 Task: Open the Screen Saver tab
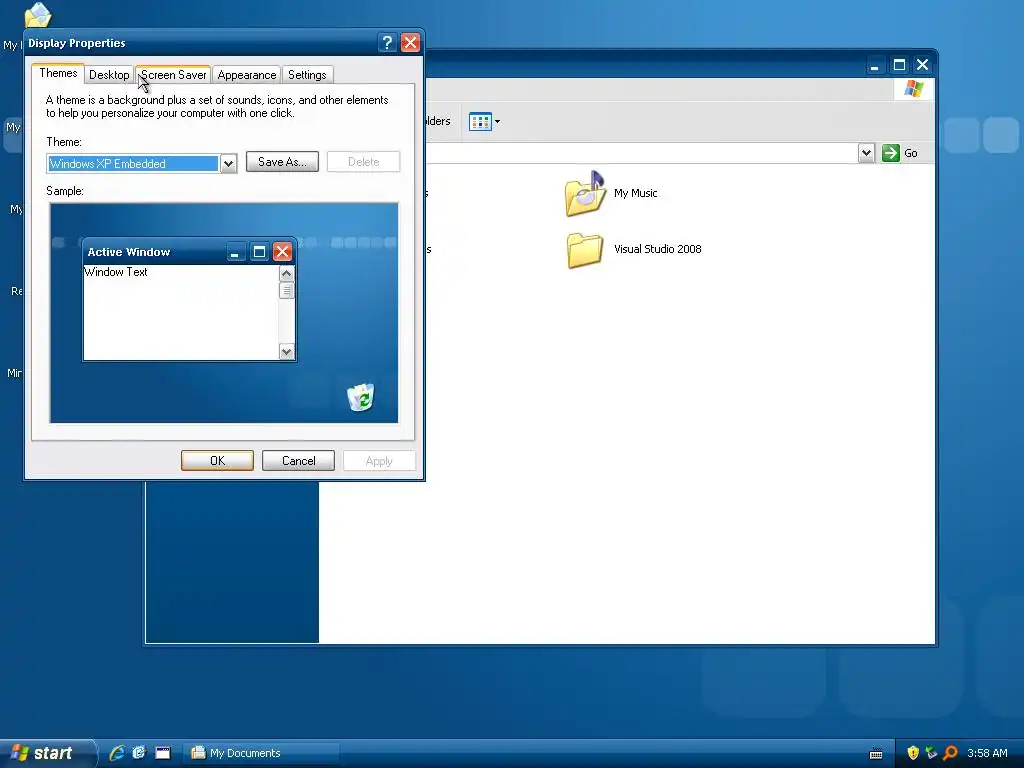pos(173,75)
